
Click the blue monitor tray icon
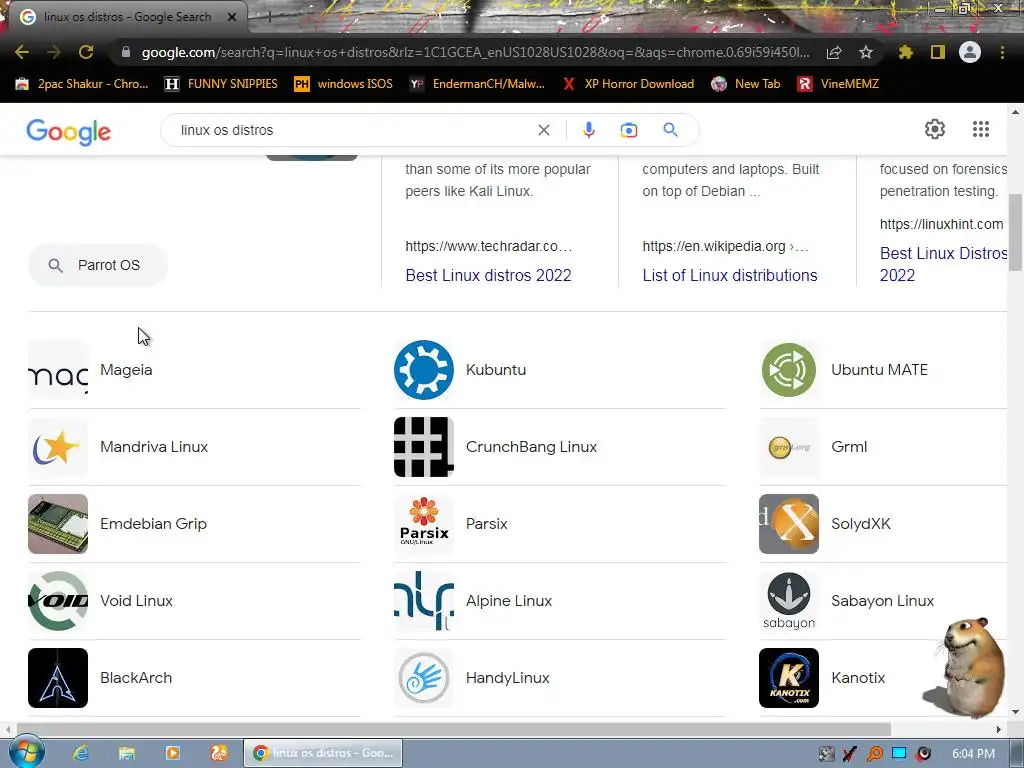(899, 753)
